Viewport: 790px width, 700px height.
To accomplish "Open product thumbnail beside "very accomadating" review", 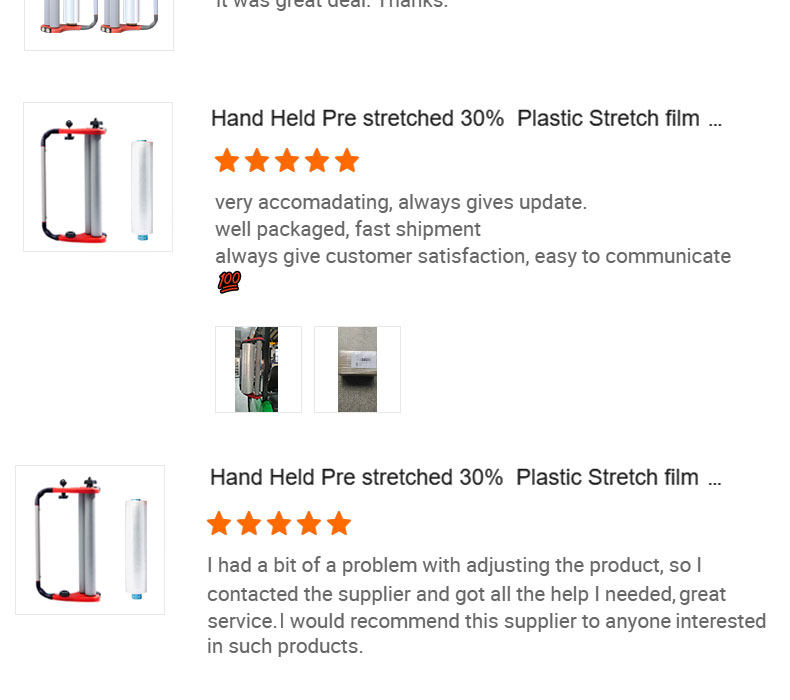I will point(98,177).
